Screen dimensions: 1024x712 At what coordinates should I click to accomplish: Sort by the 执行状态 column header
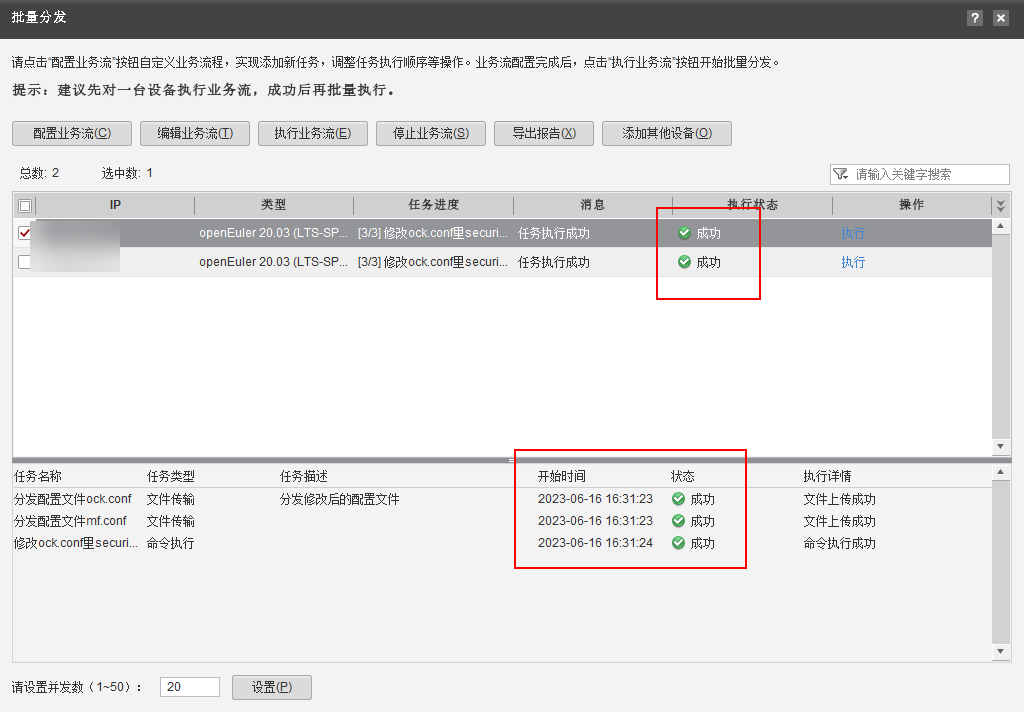coord(752,205)
